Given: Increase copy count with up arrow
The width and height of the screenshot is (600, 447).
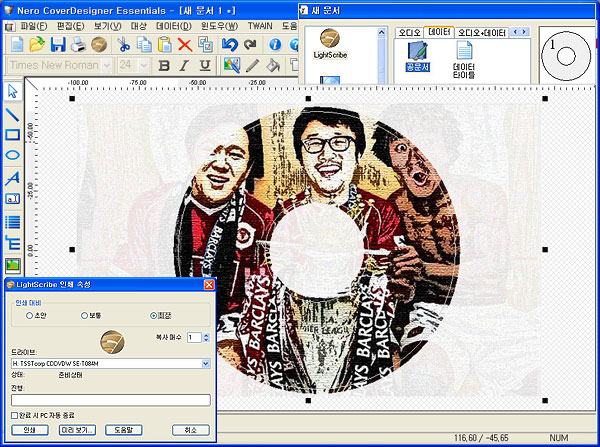Looking at the screenshot, I should (x=206, y=335).
